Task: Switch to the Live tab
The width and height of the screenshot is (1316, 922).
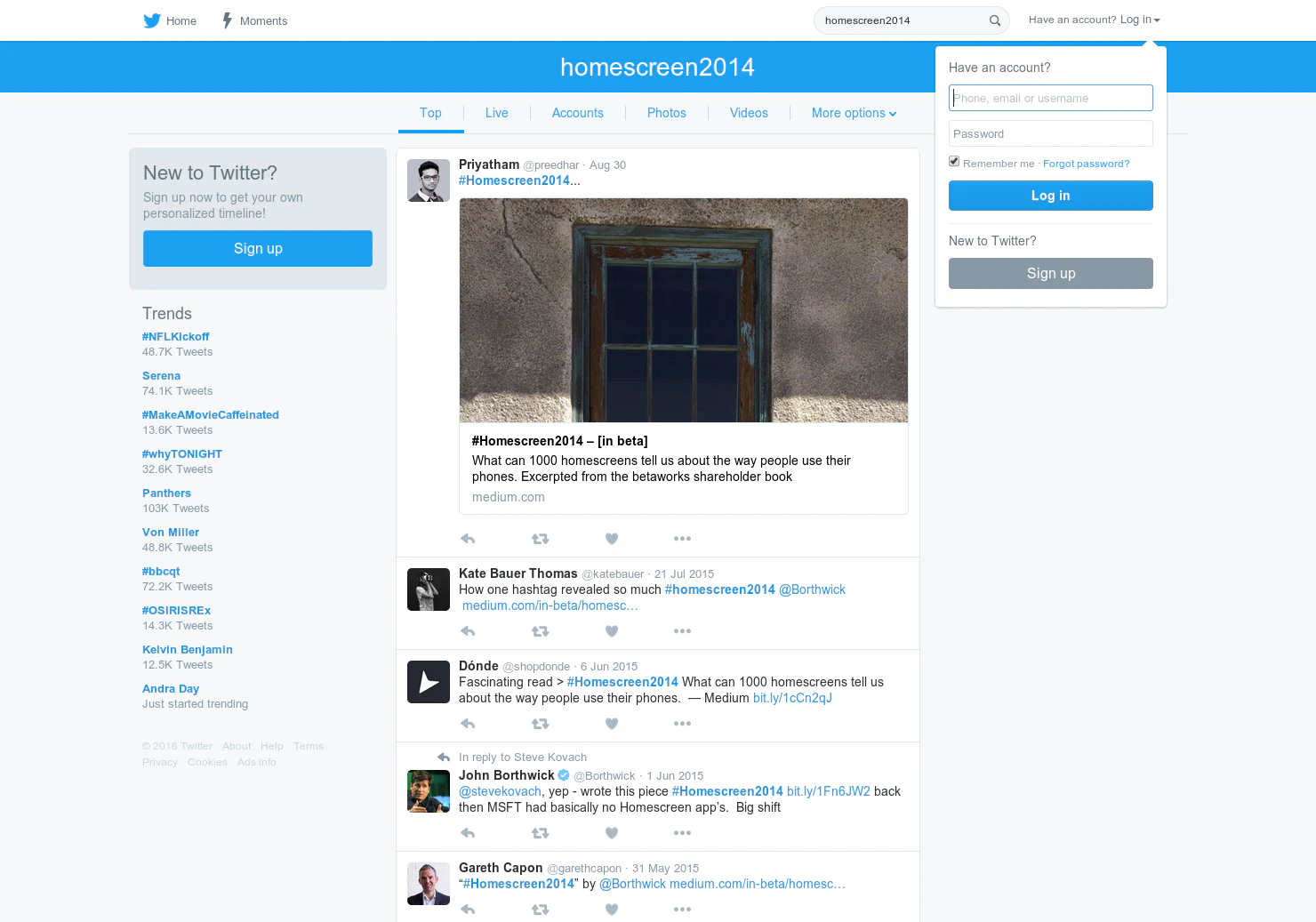Action: 497,113
